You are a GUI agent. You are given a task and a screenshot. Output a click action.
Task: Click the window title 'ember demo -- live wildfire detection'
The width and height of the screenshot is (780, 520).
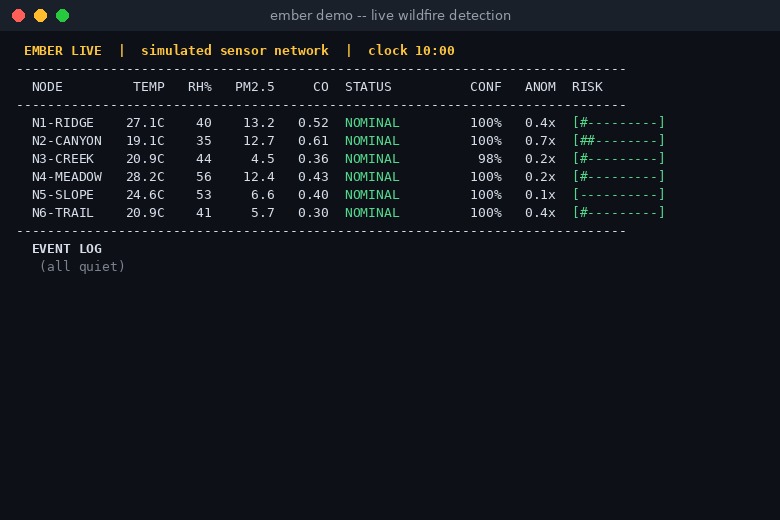coord(390,15)
